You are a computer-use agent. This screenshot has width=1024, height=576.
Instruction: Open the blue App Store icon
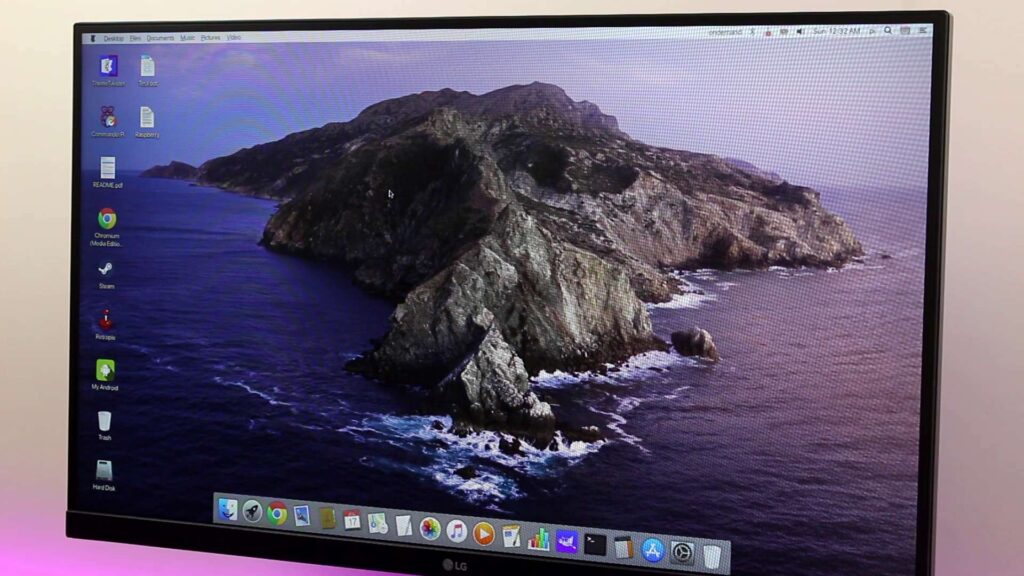[652, 551]
